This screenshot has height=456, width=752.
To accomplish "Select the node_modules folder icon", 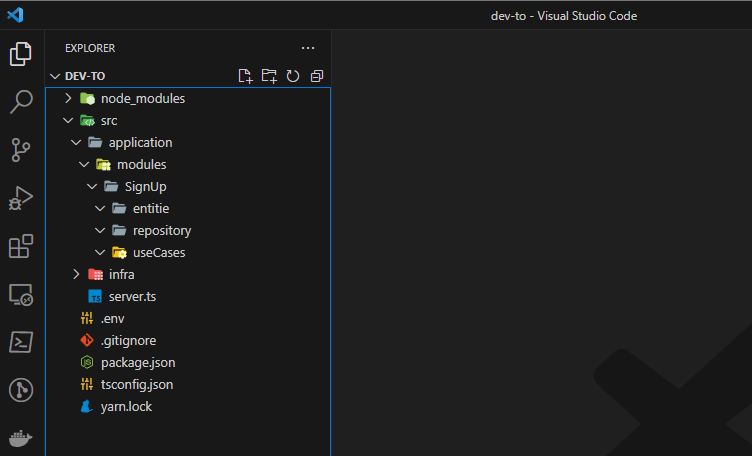I will (x=87, y=98).
